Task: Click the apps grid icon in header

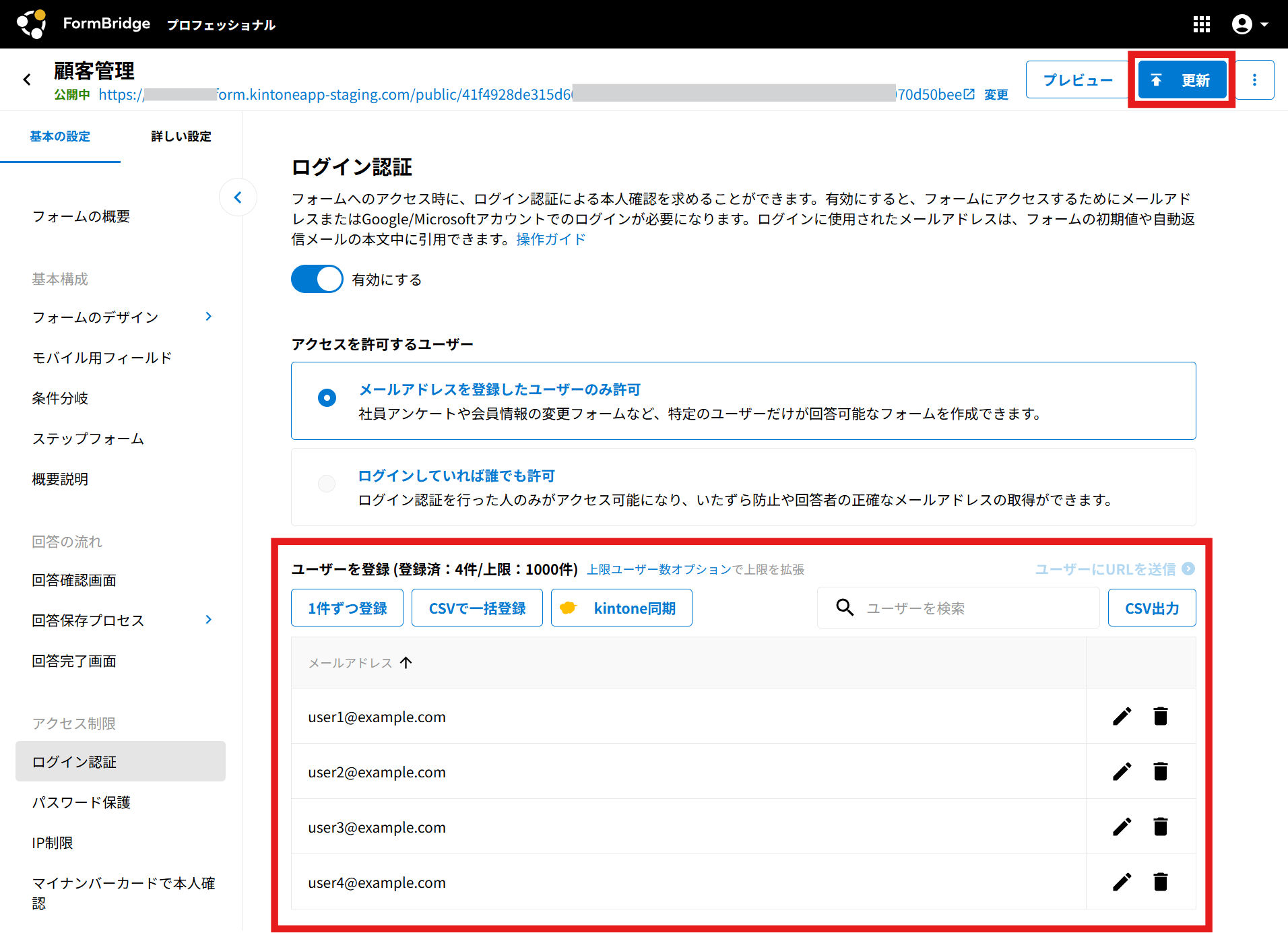Action: [x=1202, y=24]
